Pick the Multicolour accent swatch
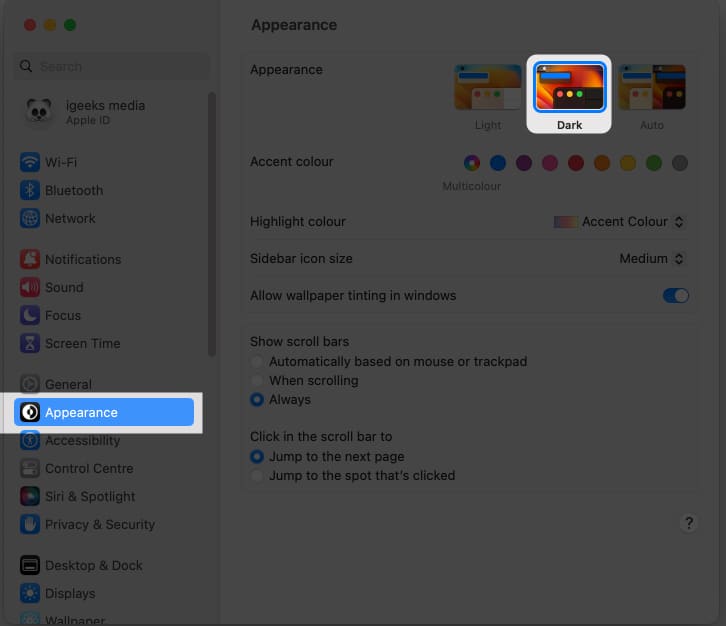Screen dimensions: 726x626 coord(472,163)
